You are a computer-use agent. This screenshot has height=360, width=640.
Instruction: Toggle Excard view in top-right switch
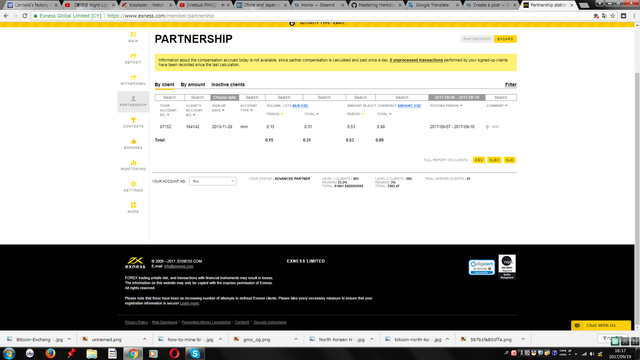[505, 39]
